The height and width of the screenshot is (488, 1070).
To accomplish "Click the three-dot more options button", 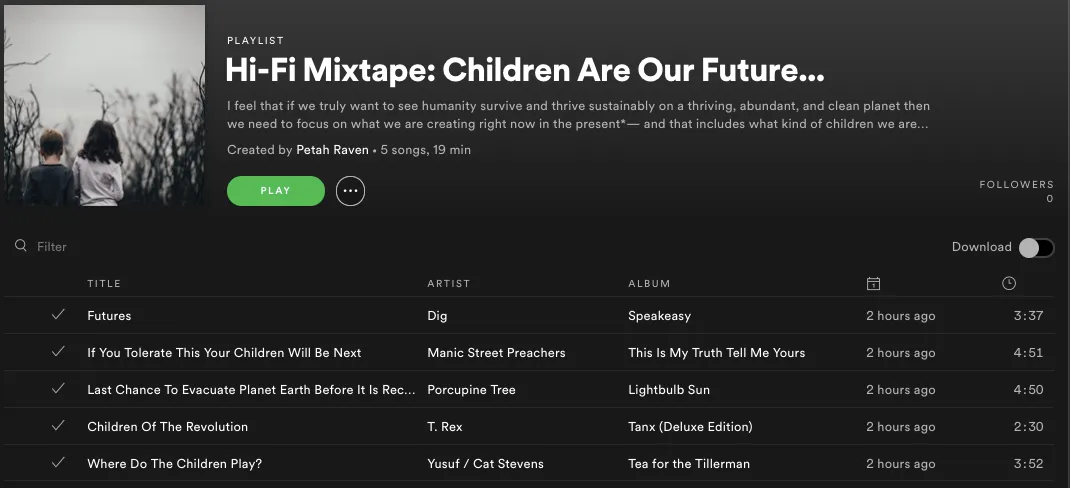I will 350,191.
